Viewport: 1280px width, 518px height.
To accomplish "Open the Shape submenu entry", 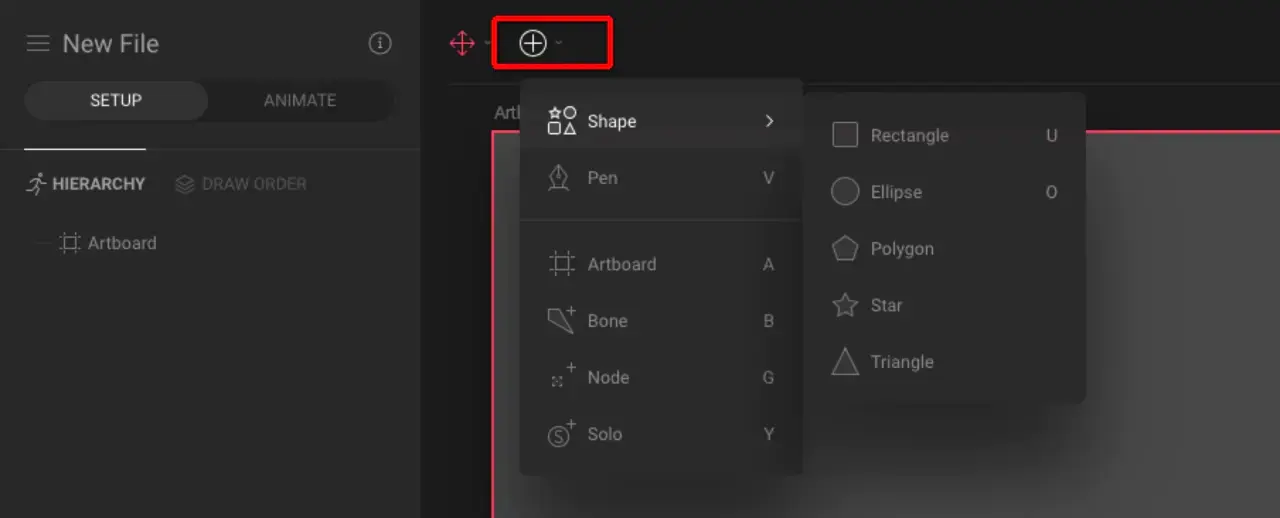I will (611, 121).
